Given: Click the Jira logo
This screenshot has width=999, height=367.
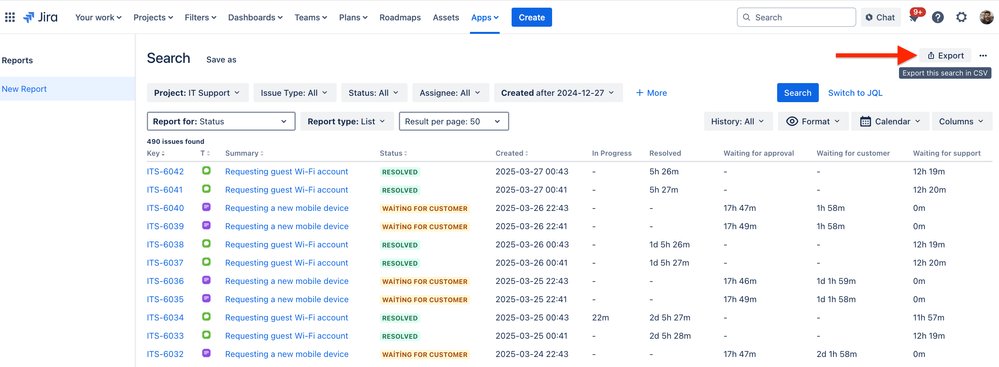Looking at the screenshot, I should point(40,17).
